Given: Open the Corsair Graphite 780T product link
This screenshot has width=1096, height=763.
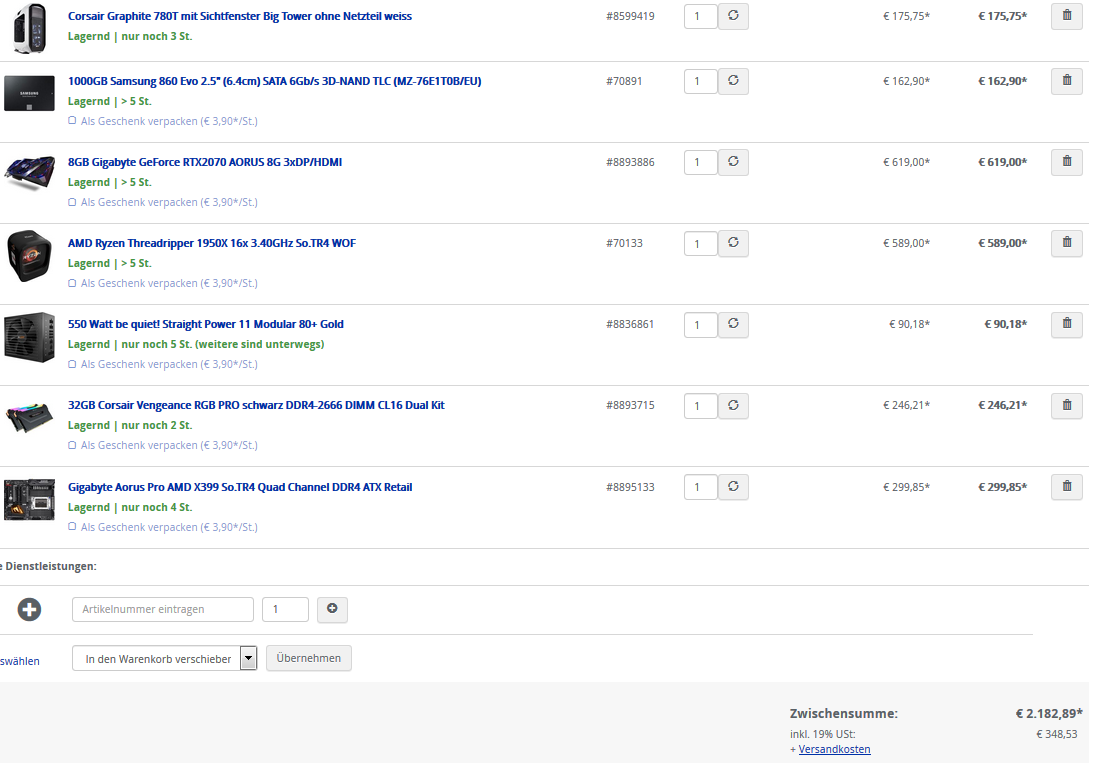Looking at the screenshot, I should tap(240, 16).
